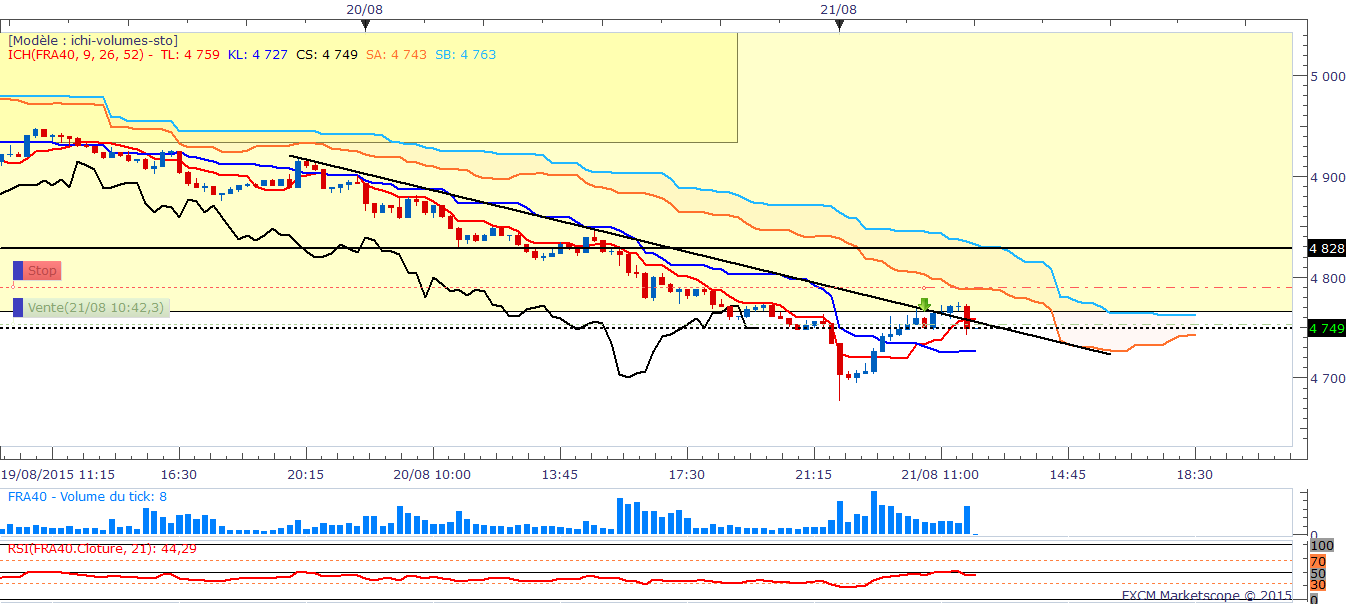Select the 17:30 time axis label
This screenshot has height=604, width=1365.
click(686, 474)
